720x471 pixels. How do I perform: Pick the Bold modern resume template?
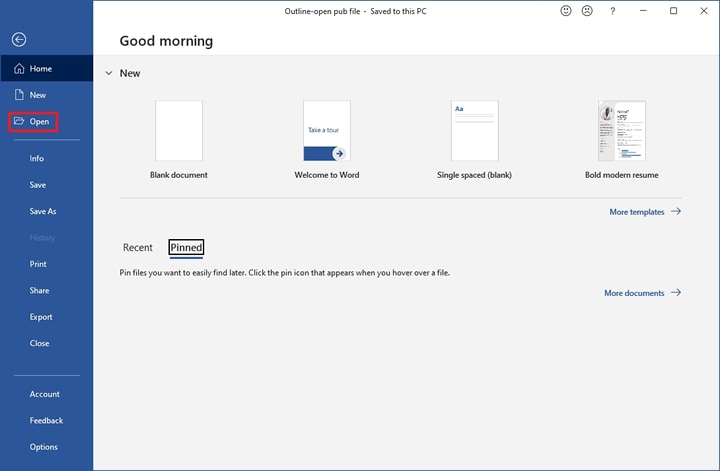(621, 131)
